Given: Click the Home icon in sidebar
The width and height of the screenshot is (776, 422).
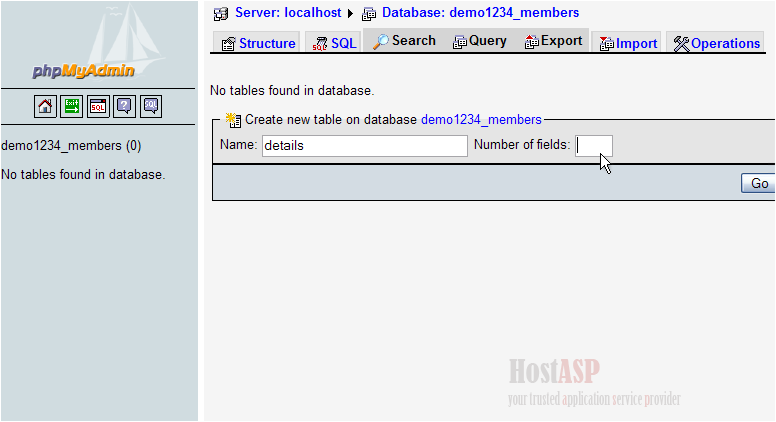Looking at the screenshot, I should click(46, 106).
